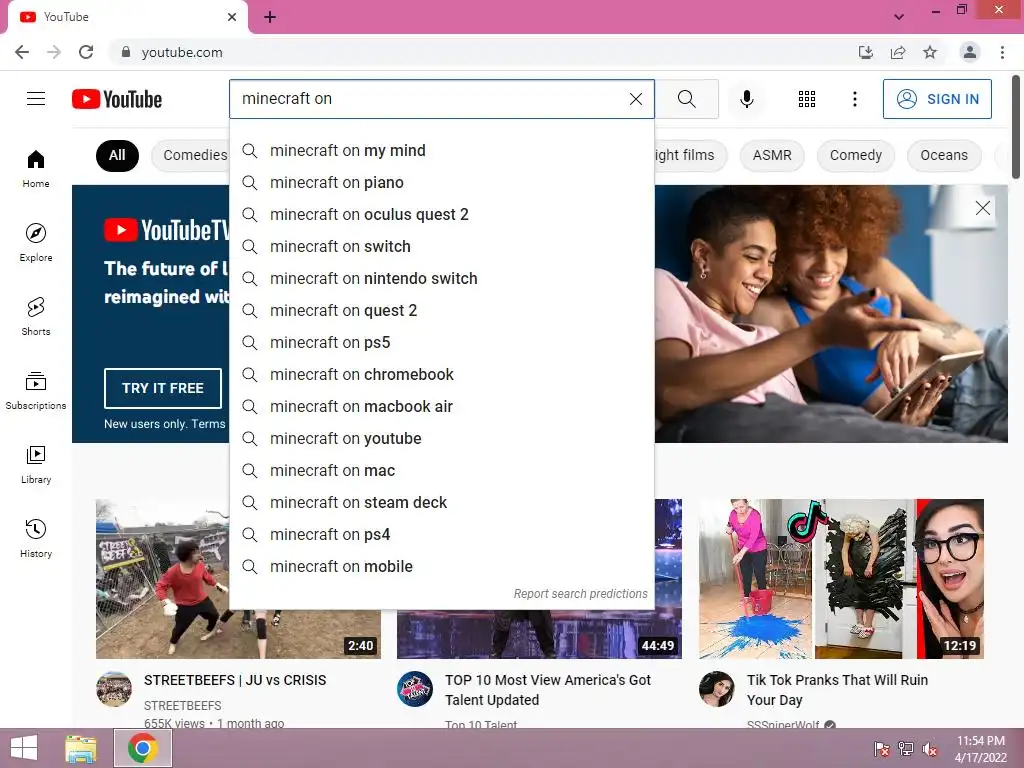Open the Chrome three-dot menu
This screenshot has height=768, width=1024.
tap(1002, 52)
